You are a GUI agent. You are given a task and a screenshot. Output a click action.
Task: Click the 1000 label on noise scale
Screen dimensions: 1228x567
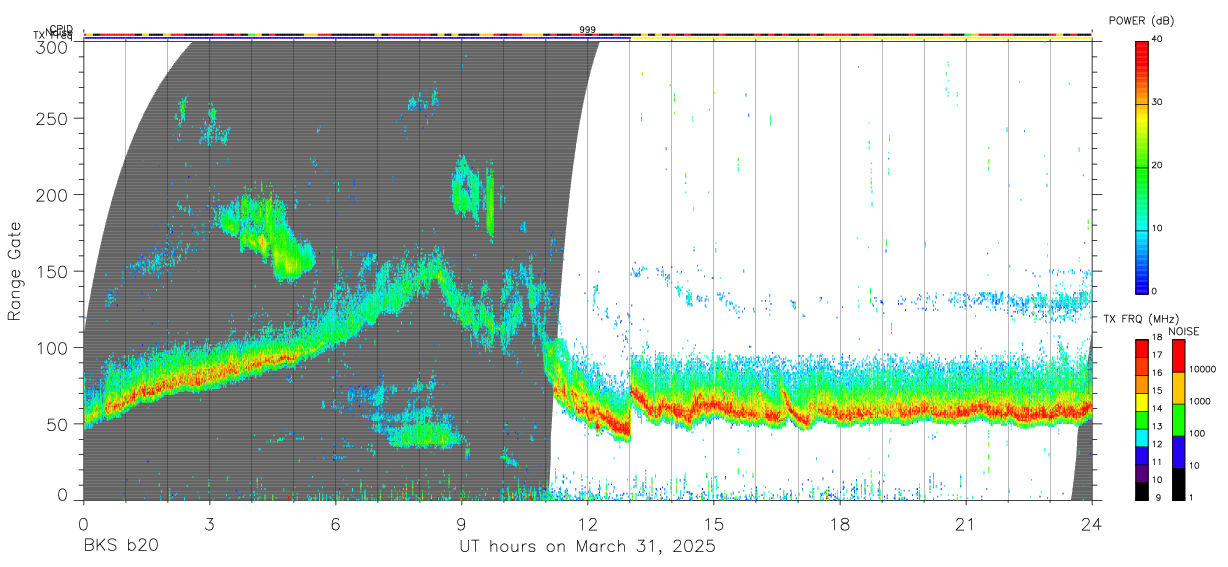(x=1198, y=402)
